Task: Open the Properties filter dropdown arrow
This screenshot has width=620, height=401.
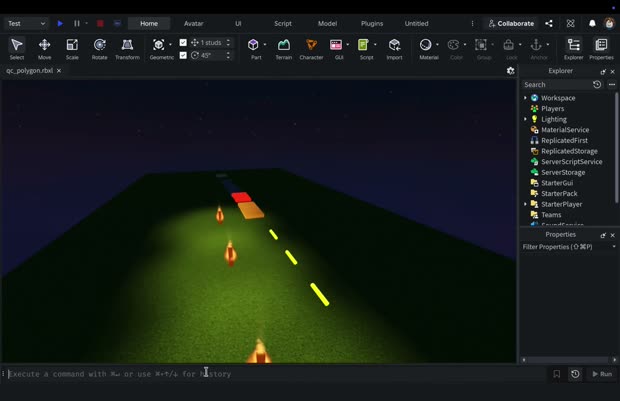Action: pos(614,247)
